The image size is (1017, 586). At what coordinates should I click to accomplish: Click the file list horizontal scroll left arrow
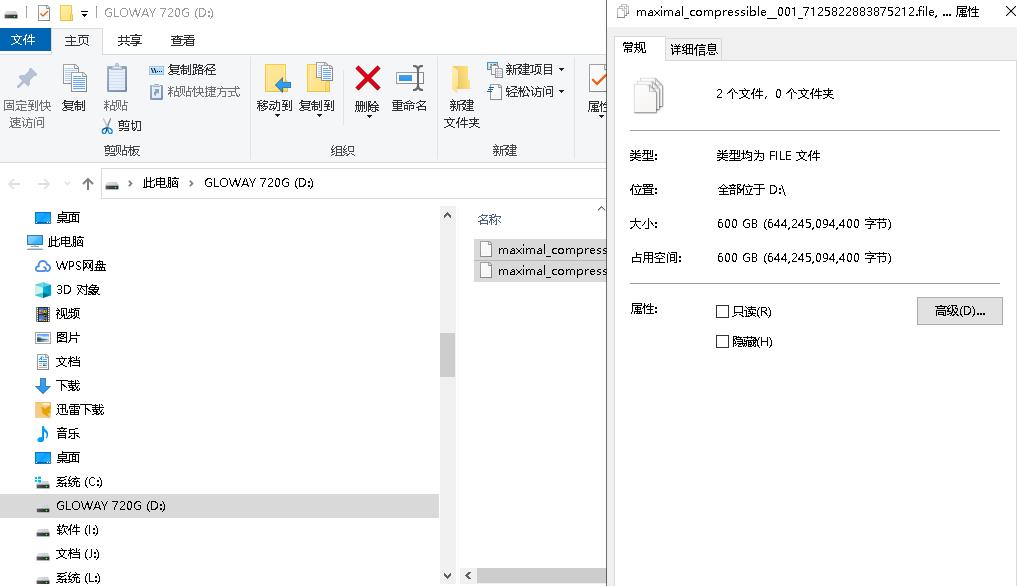pos(468,576)
